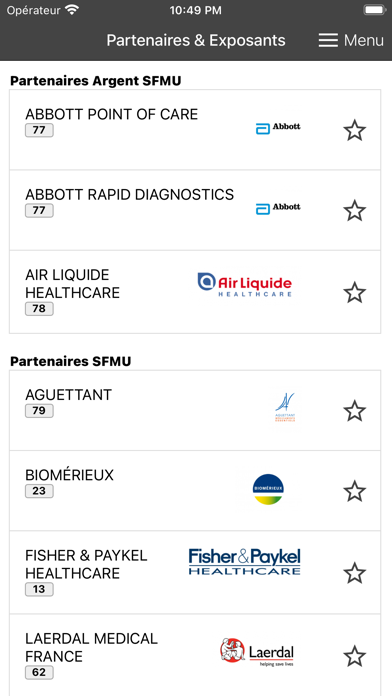Image resolution: width=392 pixels, height=696 pixels.
Task: Mark Aguettant as favorite using star
Action: click(354, 411)
